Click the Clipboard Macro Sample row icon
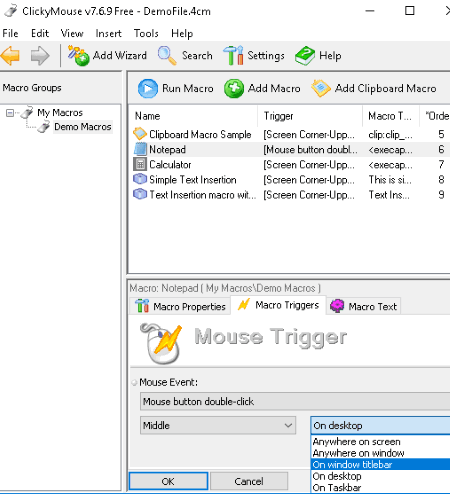 coord(140,134)
